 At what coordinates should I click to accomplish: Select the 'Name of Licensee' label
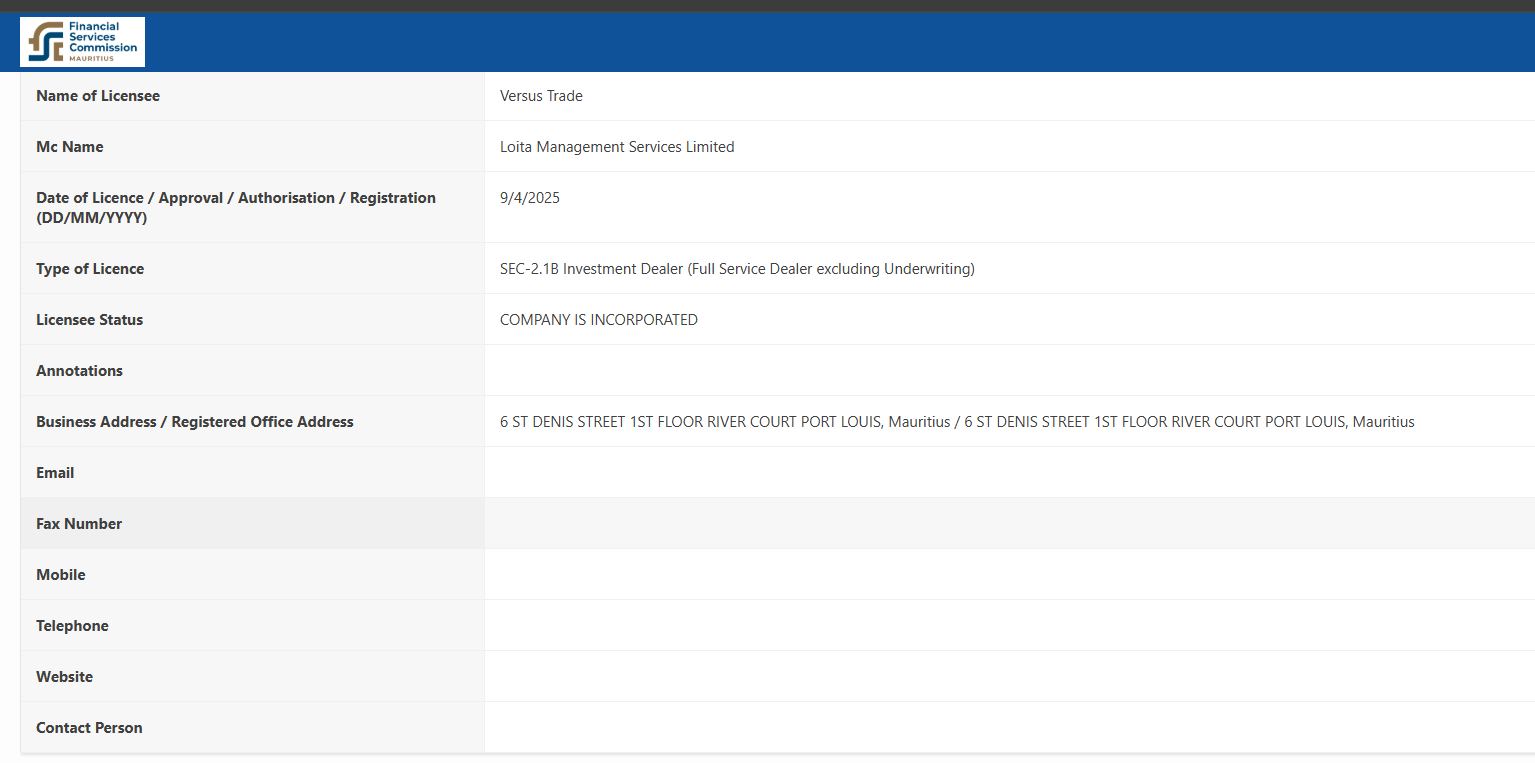pos(98,96)
